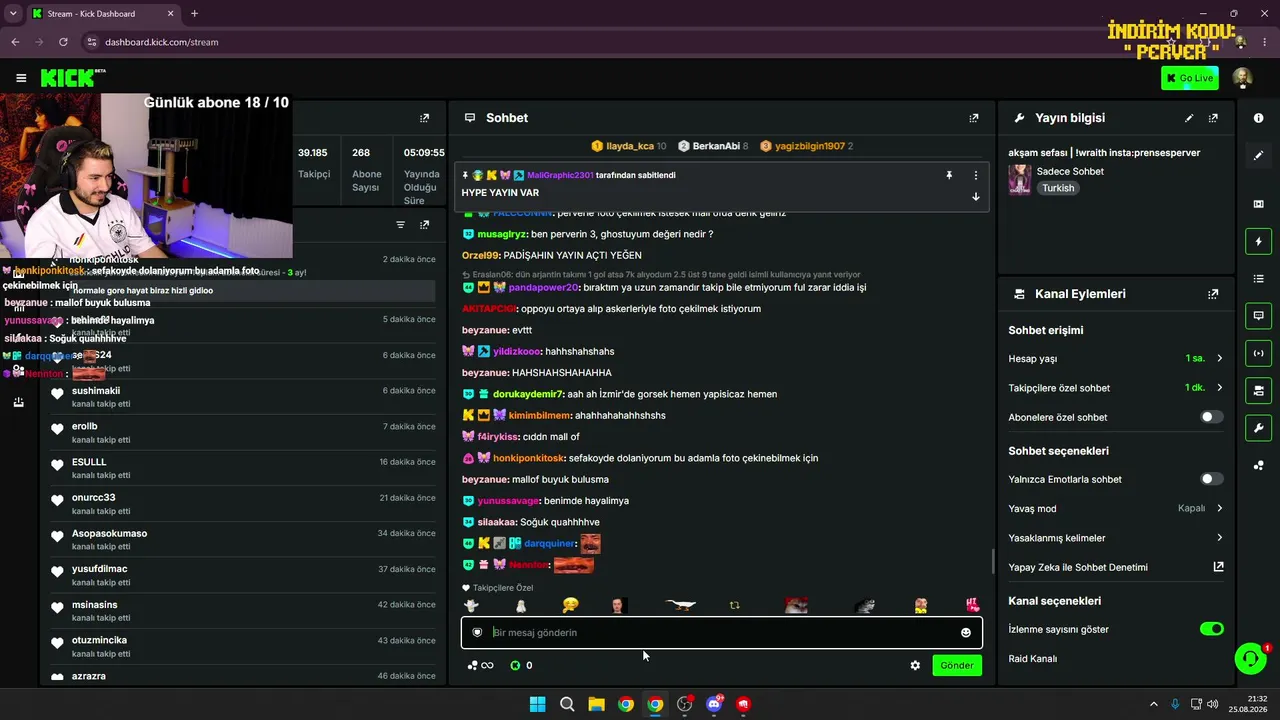The image size is (1280, 720).
Task: Click the Turkish language tag
Action: click(1058, 188)
